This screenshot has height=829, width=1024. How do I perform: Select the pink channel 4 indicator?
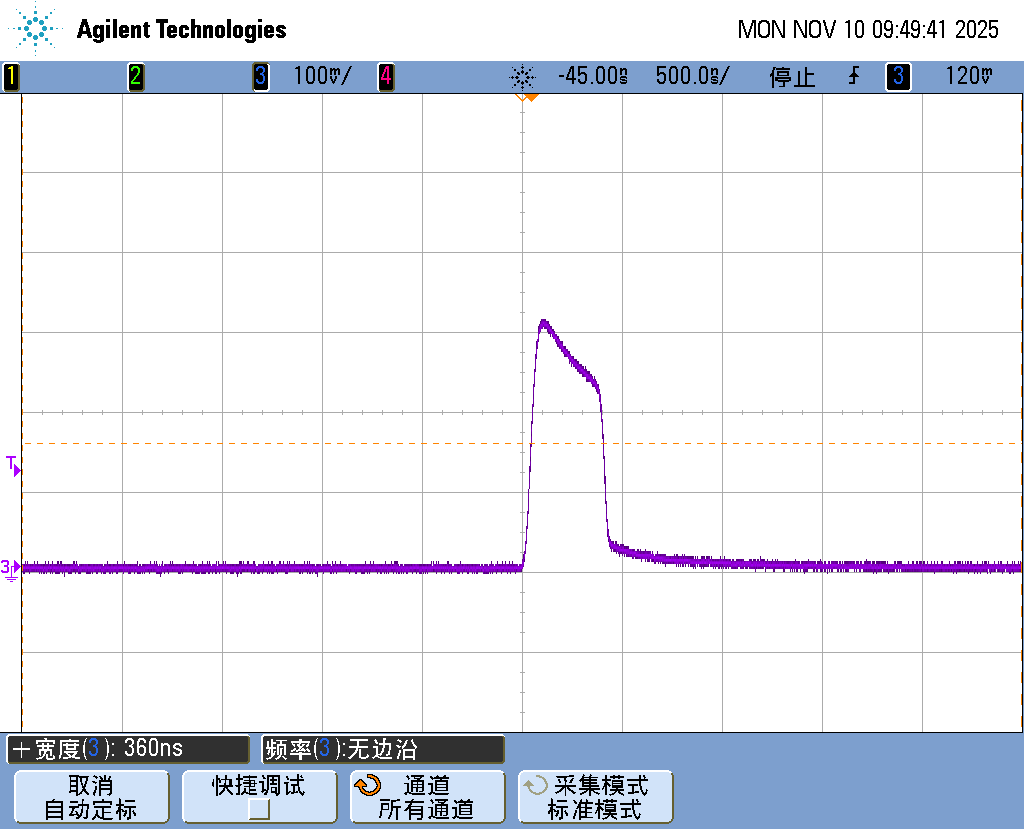point(385,77)
